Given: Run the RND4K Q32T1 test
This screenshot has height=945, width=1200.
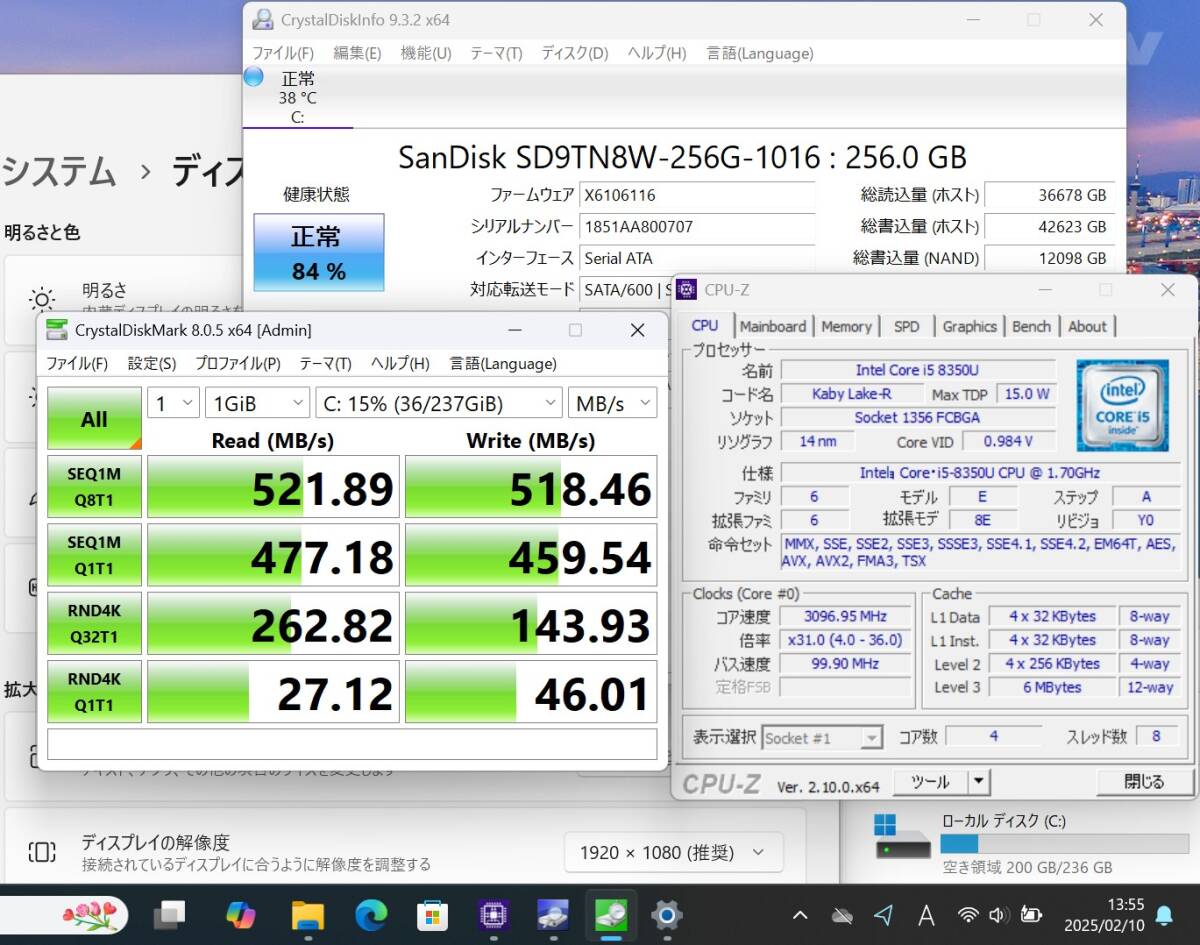Looking at the screenshot, I should tap(94, 623).
